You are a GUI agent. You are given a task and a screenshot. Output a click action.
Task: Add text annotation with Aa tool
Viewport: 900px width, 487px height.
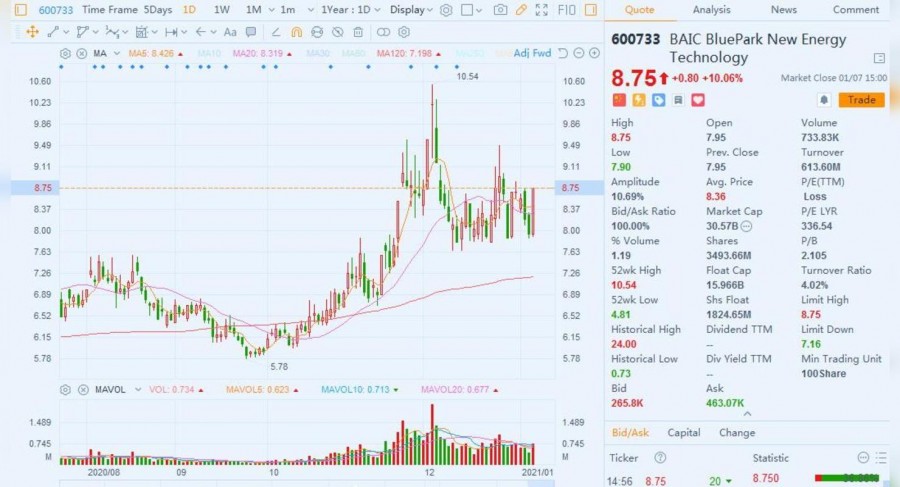pos(230,32)
